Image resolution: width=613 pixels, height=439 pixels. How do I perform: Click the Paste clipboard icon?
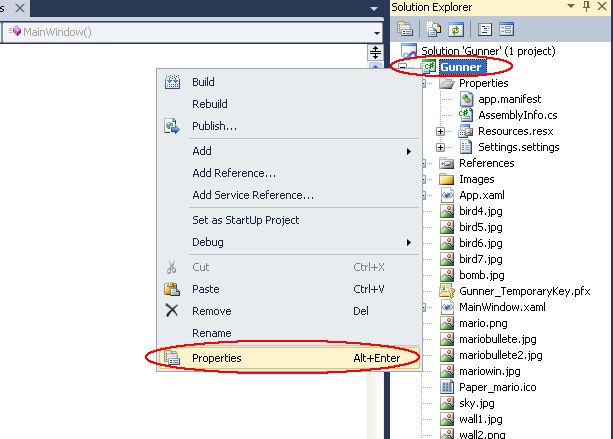[x=172, y=289]
